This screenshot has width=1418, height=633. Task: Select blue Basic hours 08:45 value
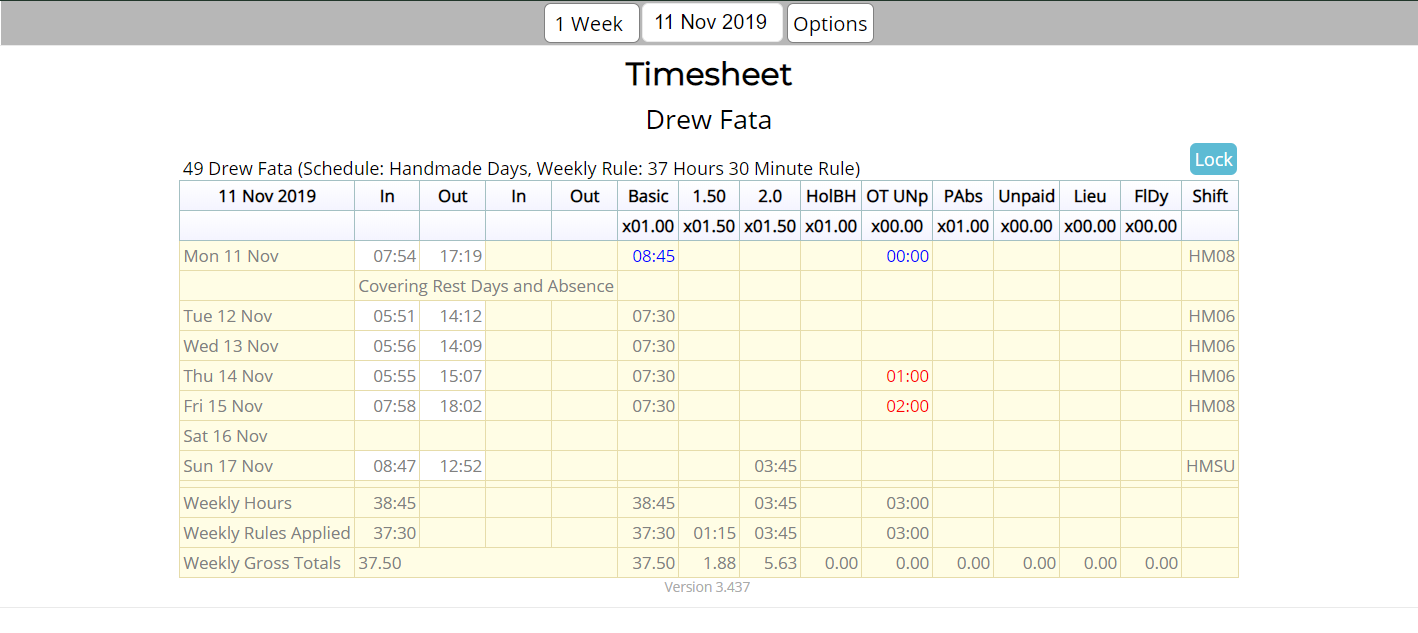[653, 256]
